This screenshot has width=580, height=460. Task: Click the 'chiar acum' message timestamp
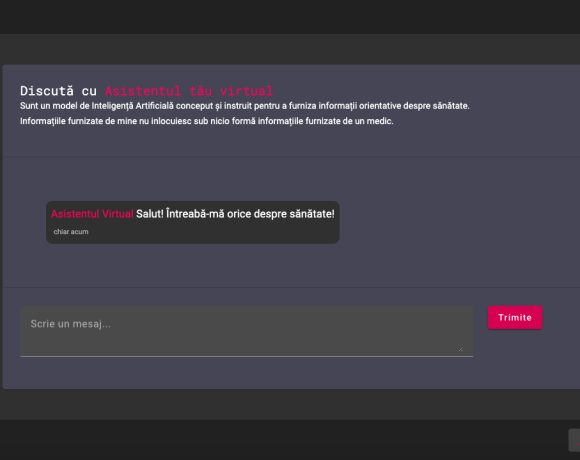pos(71,232)
